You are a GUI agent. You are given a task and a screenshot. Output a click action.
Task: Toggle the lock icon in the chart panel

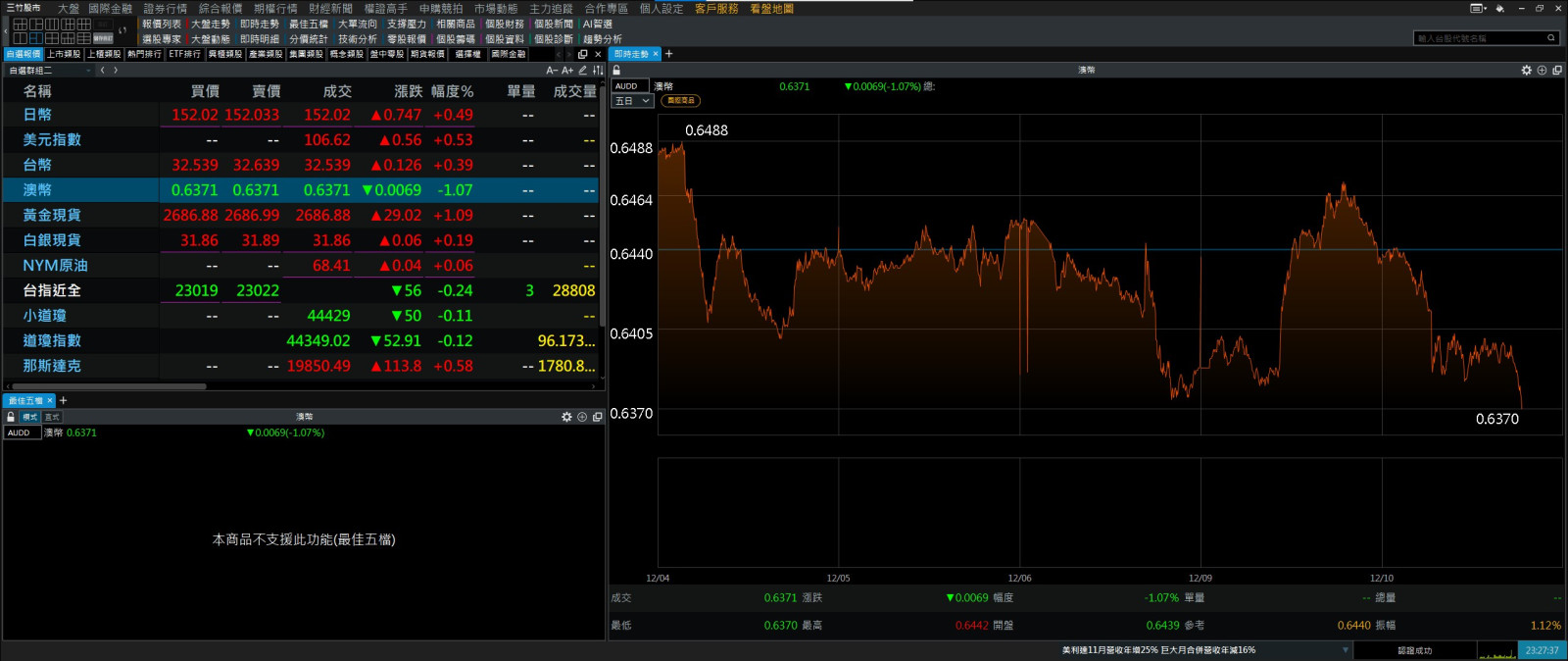(616, 71)
